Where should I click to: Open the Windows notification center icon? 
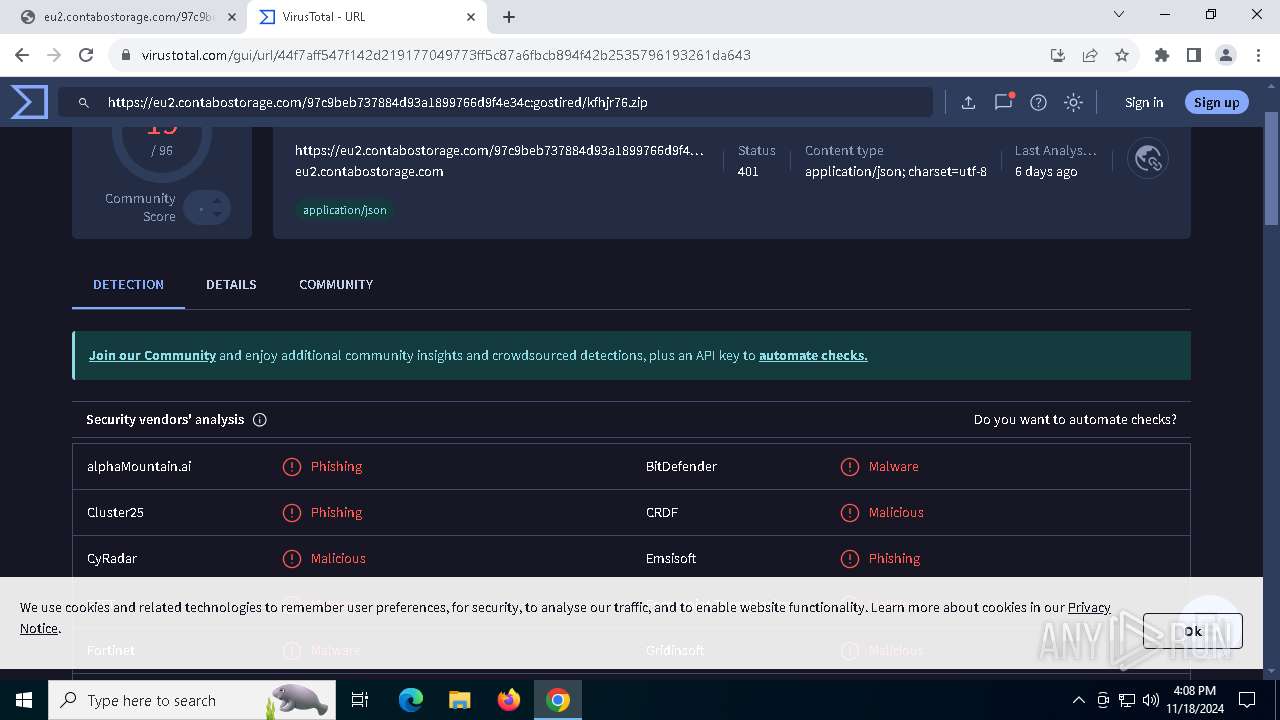click(1247, 700)
